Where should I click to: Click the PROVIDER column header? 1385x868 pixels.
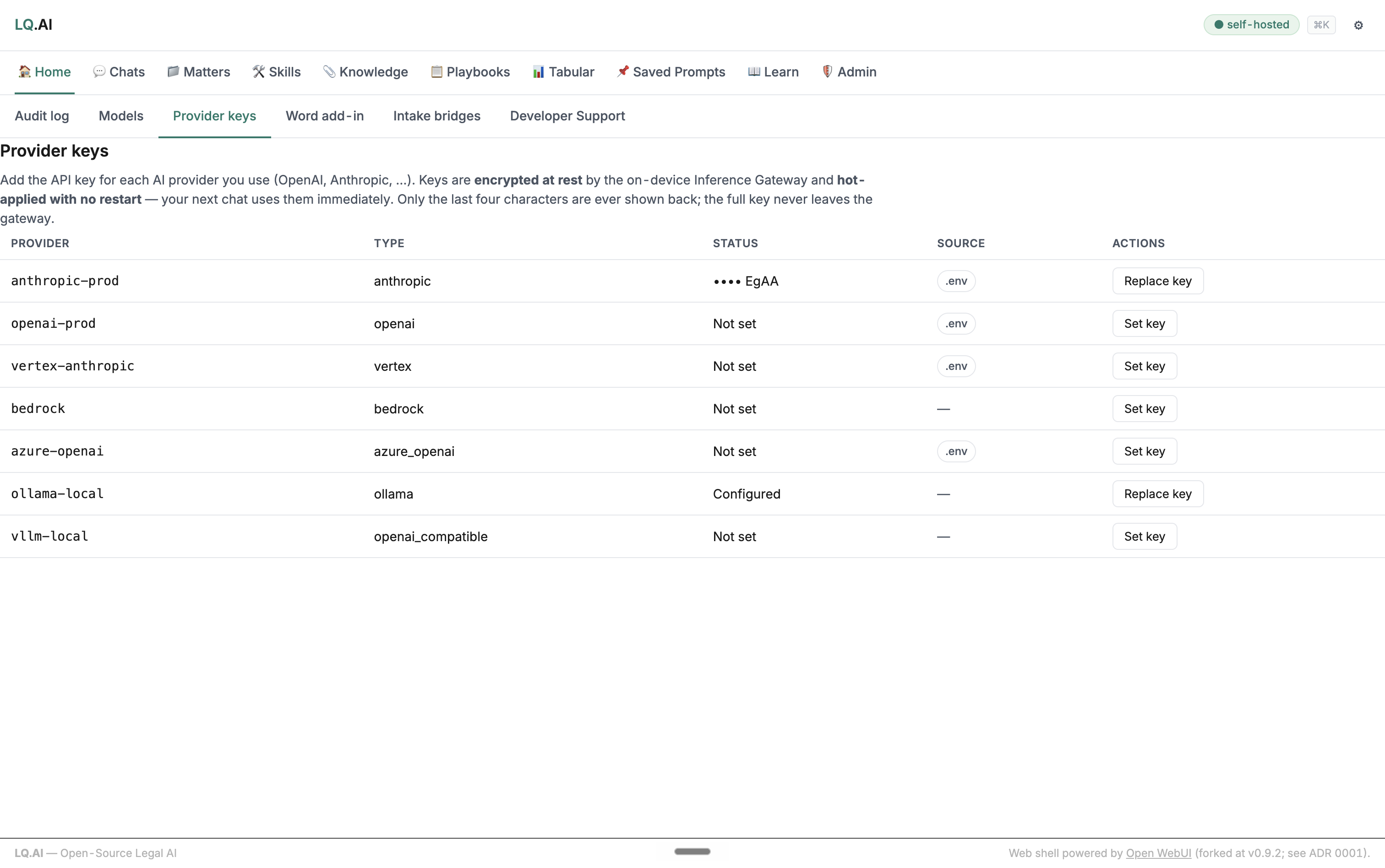coord(40,243)
